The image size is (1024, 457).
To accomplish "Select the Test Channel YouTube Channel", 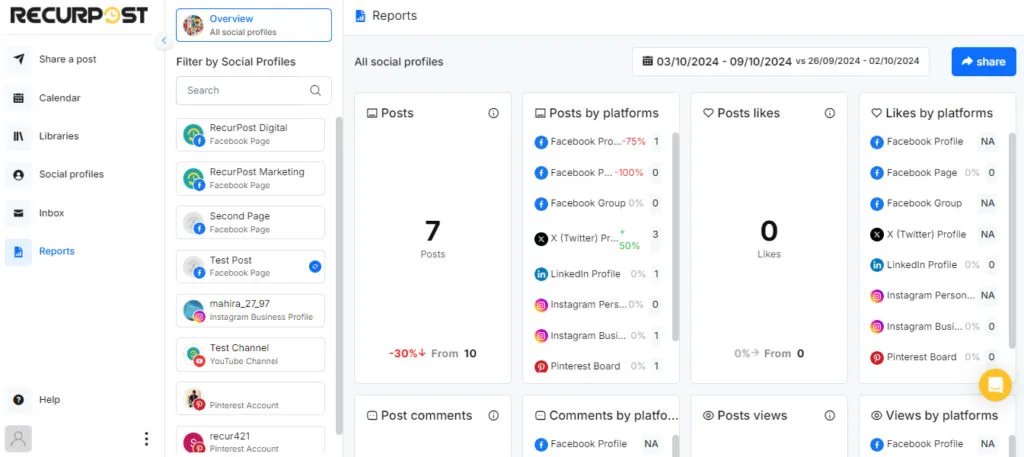I will [250, 355].
